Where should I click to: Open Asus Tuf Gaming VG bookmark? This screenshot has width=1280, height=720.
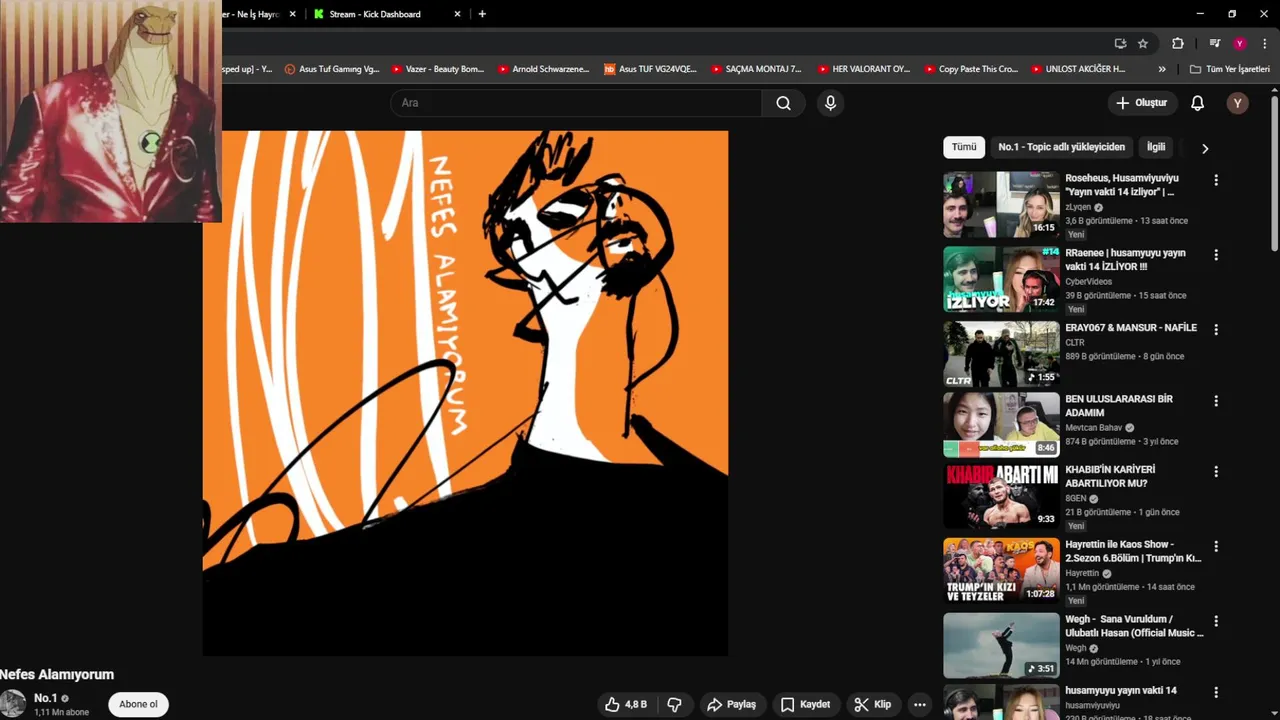(332, 69)
